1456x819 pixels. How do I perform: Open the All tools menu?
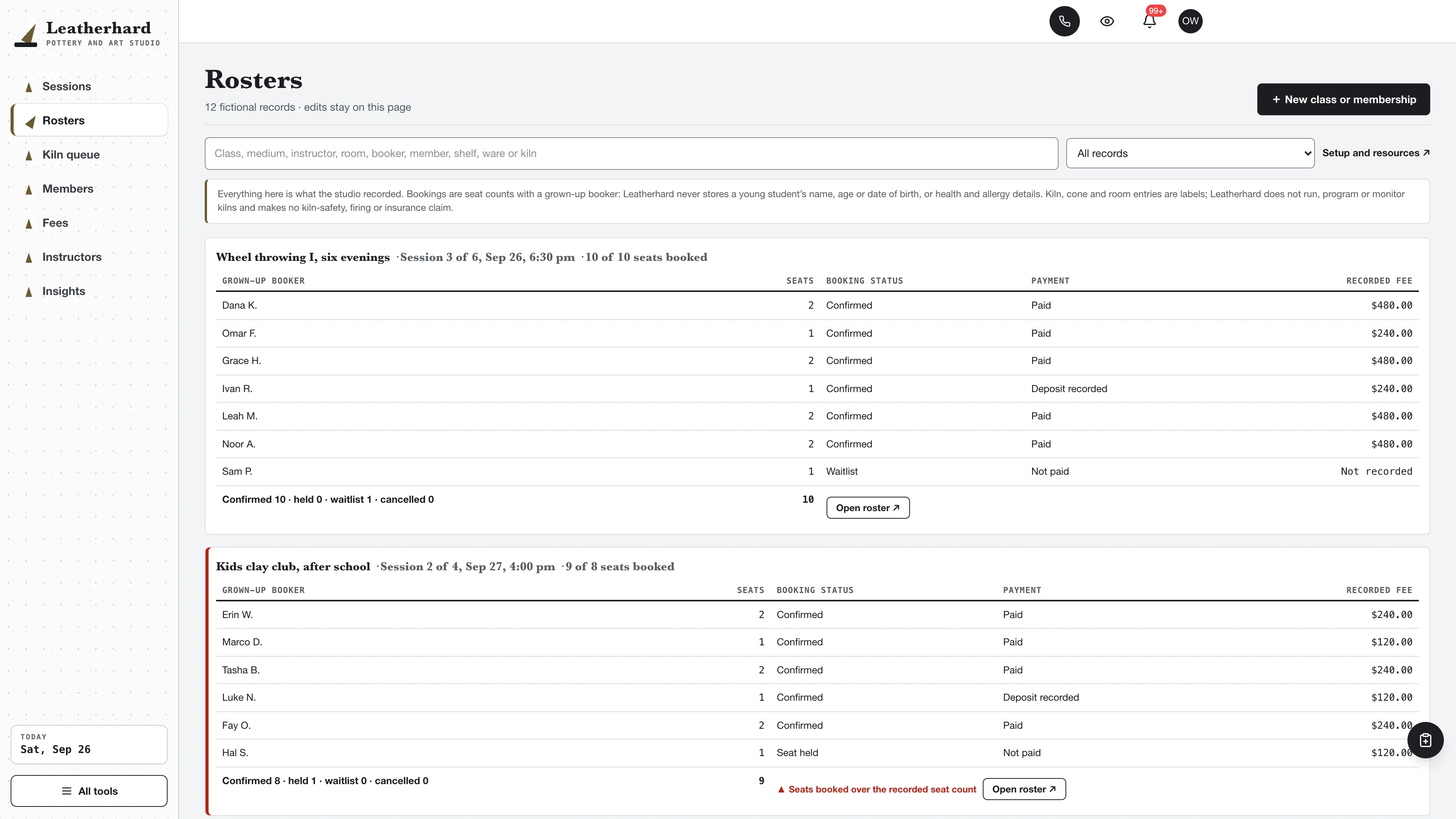click(x=89, y=791)
